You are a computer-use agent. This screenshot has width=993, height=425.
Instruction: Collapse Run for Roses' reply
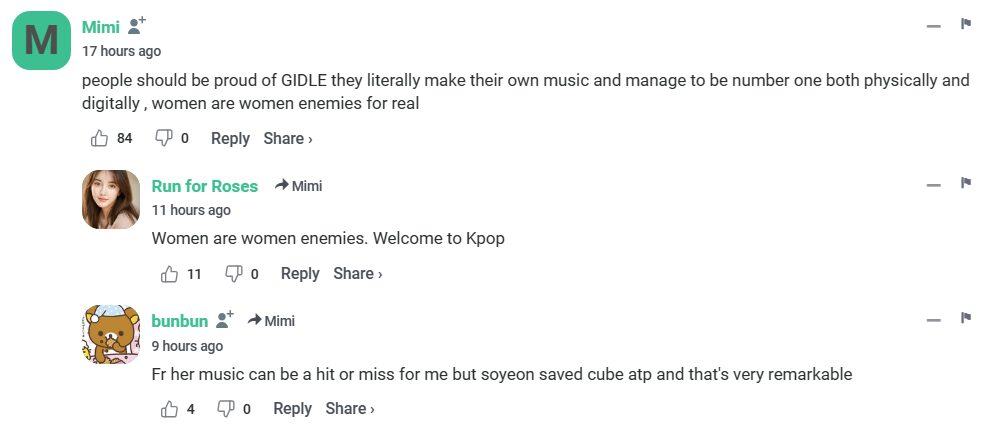tap(934, 185)
